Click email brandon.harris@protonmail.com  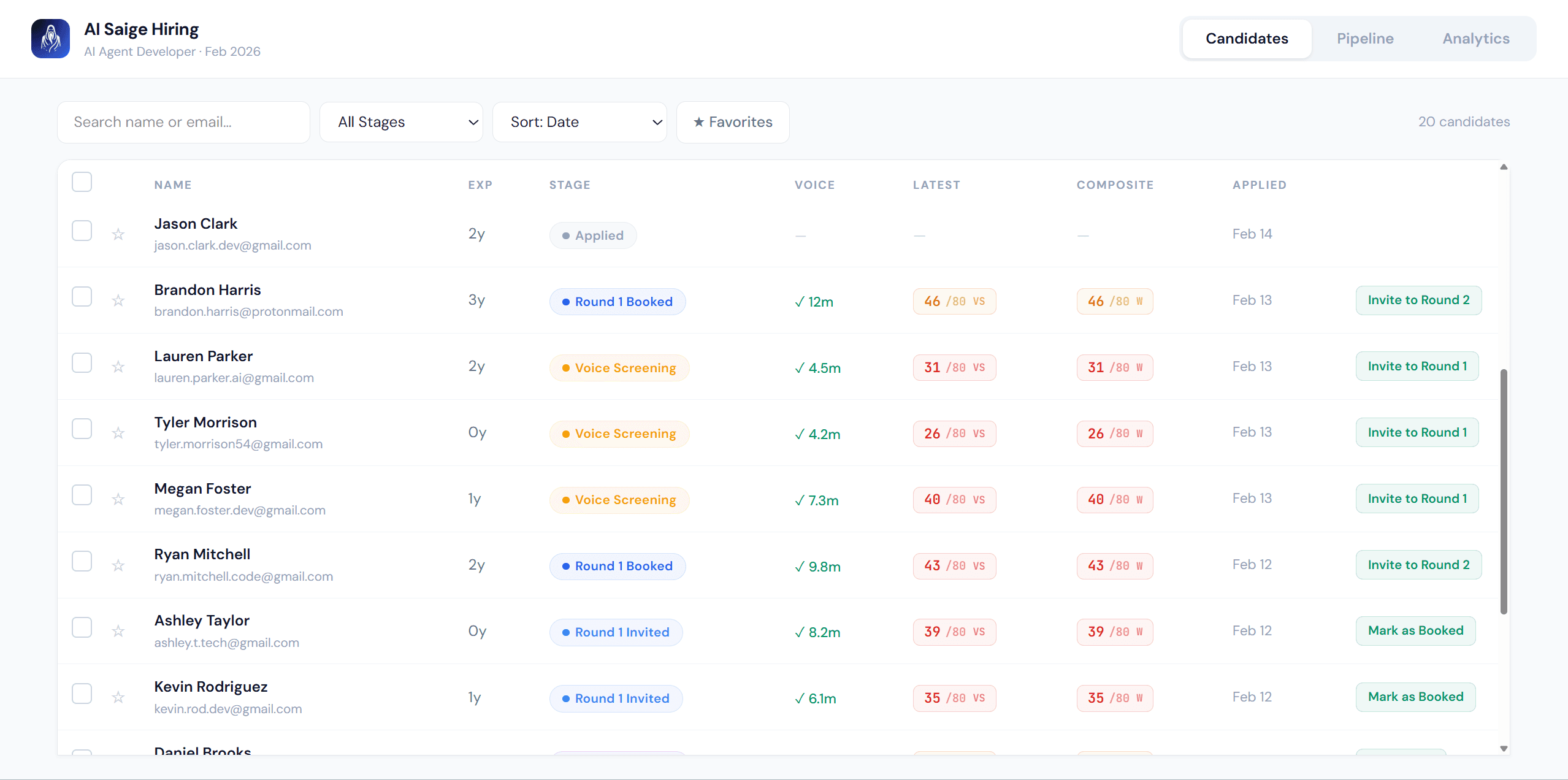pyautogui.click(x=248, y=312)
